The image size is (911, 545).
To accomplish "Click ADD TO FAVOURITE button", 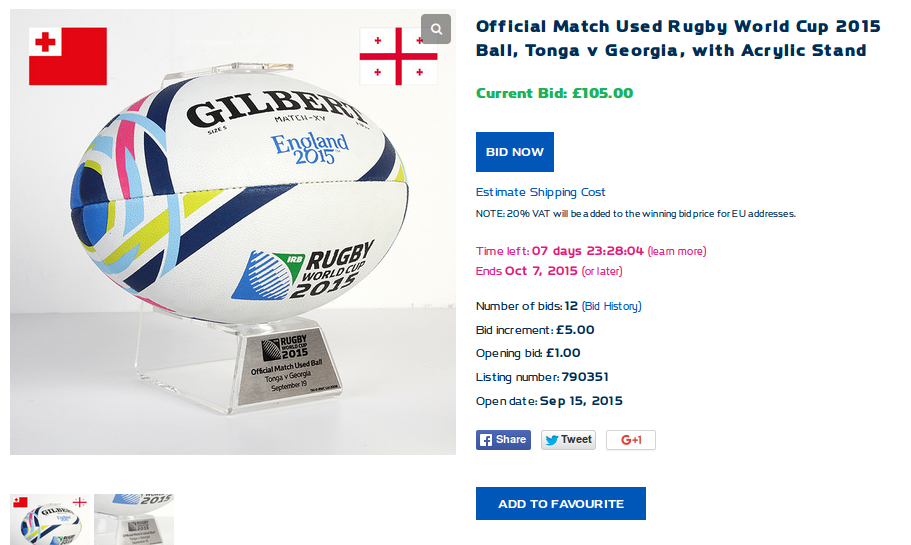I will click(561, 504).
